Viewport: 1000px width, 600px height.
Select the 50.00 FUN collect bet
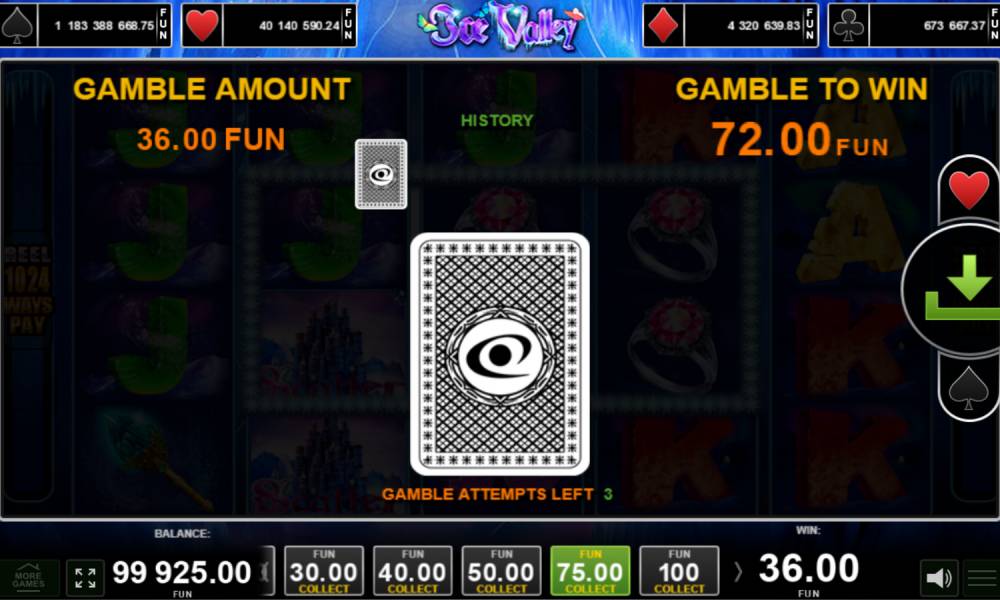click(501, 571)
